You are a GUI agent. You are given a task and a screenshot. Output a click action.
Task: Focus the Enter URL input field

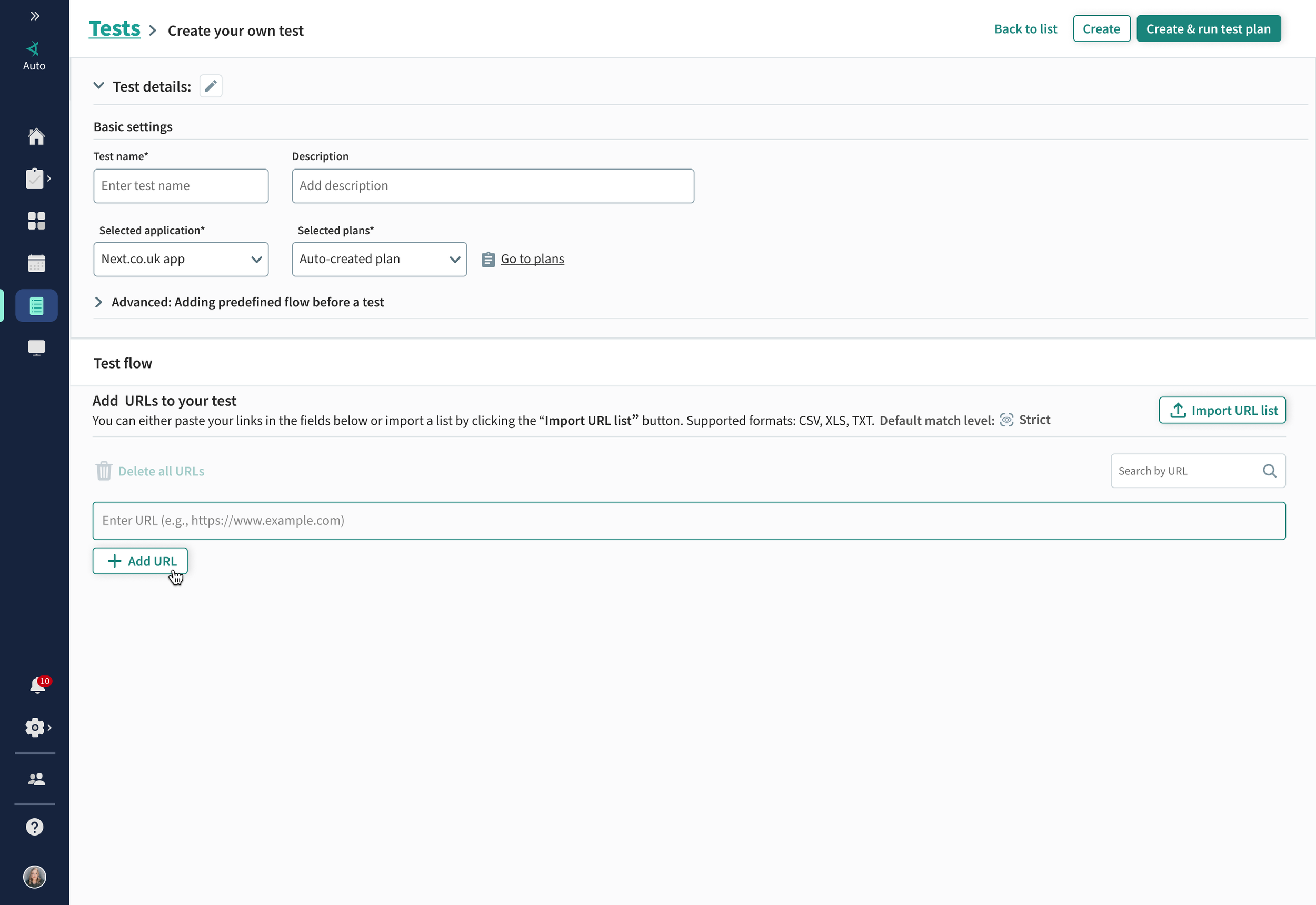click(x=689, y=521)
